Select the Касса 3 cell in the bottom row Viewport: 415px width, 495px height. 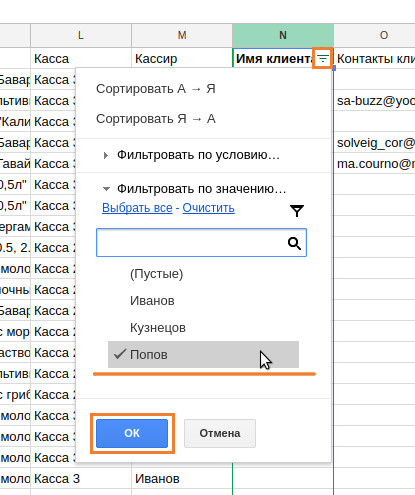click(x=81, y=479)
